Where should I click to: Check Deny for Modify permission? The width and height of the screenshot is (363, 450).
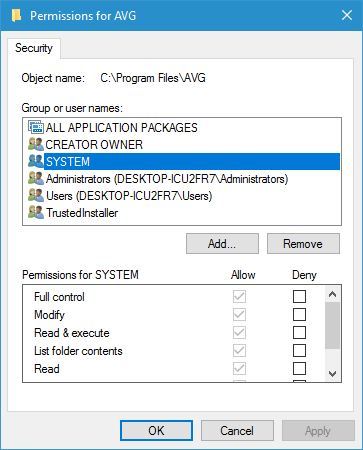tap(299, 314)
